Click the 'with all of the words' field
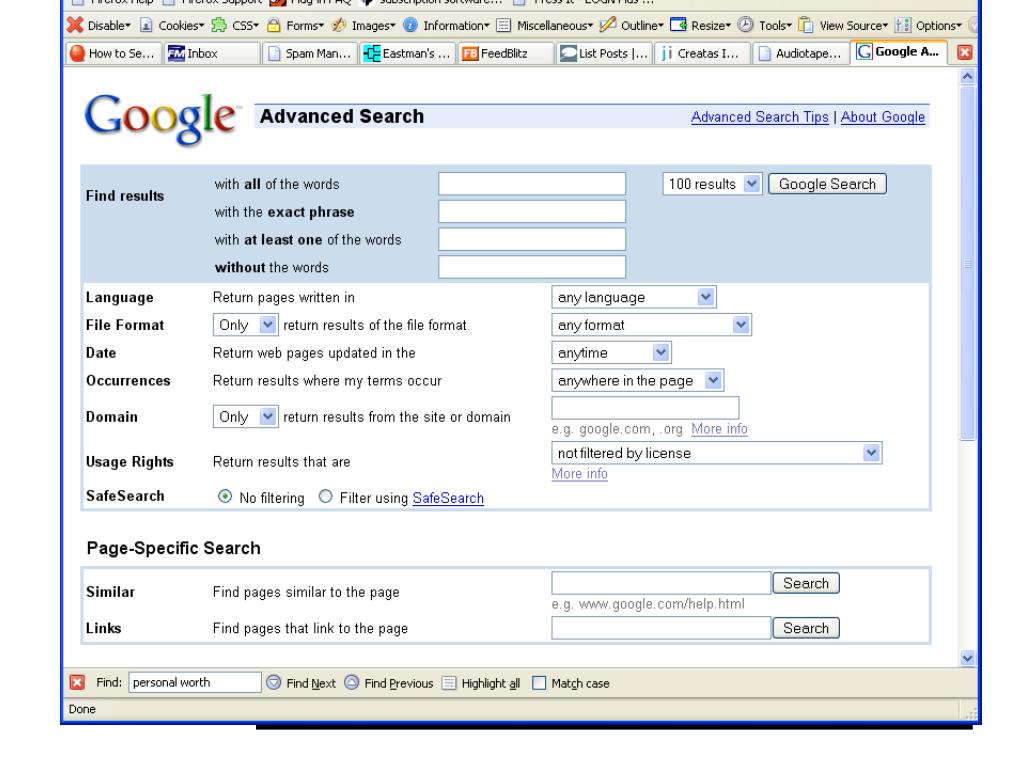 click(532, 184)
